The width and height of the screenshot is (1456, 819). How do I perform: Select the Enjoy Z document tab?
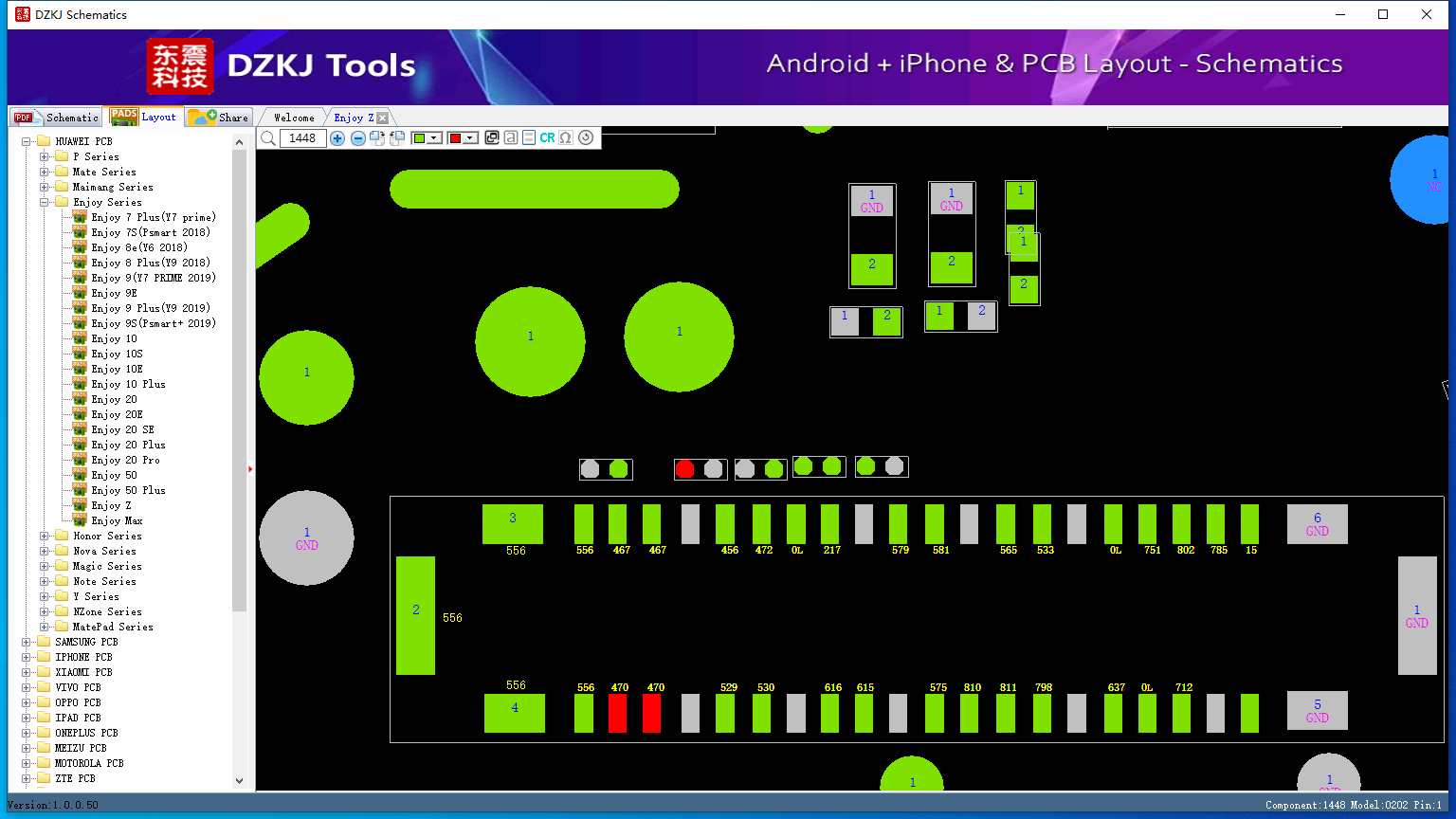pos(354,118)
